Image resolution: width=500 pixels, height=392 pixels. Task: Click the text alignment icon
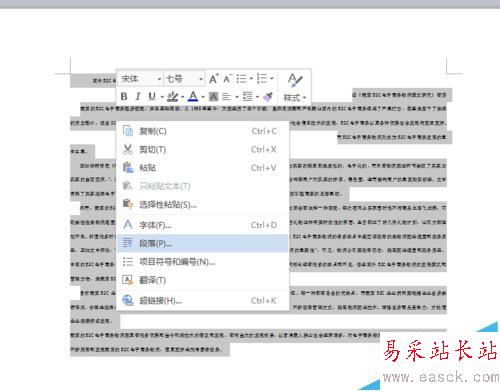227,97
